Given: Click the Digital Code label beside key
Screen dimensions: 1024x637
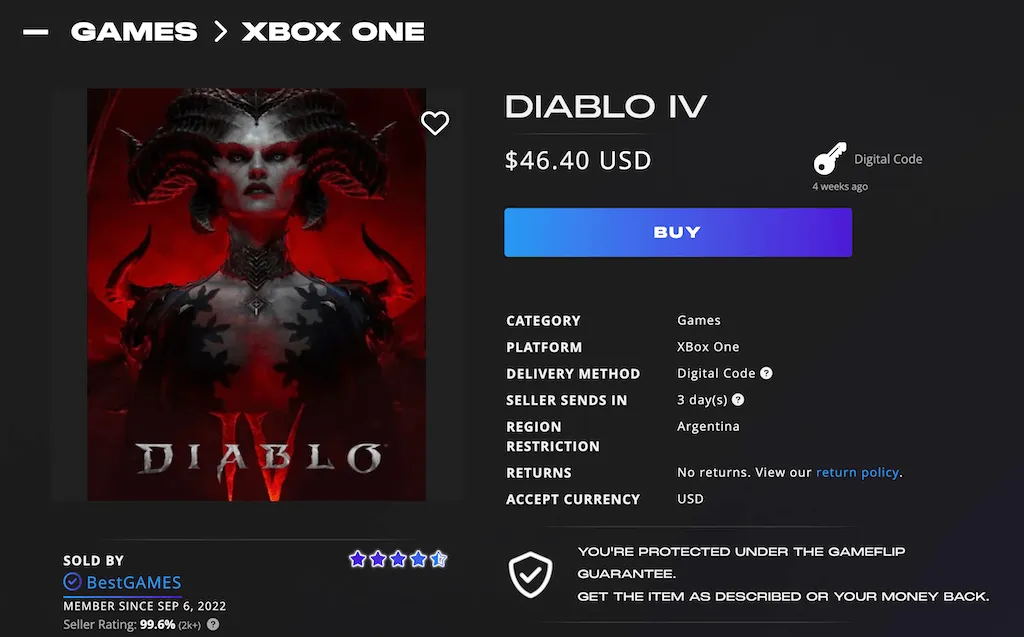Looking at the screenshot, I should (888, 159).
